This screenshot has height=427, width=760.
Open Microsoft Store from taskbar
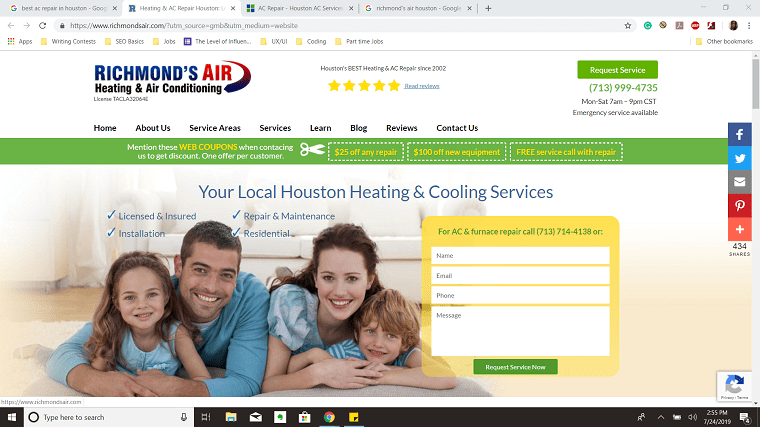pos(304,417)
